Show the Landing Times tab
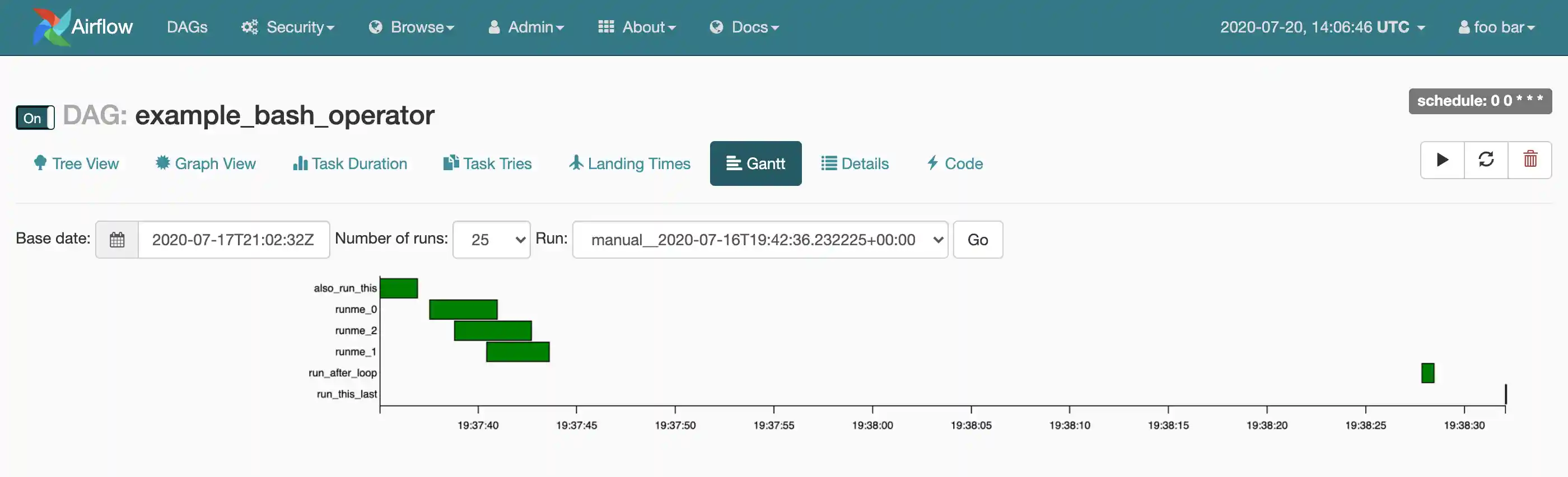This screenshot has width=1568, height=477. click(630, 163)
